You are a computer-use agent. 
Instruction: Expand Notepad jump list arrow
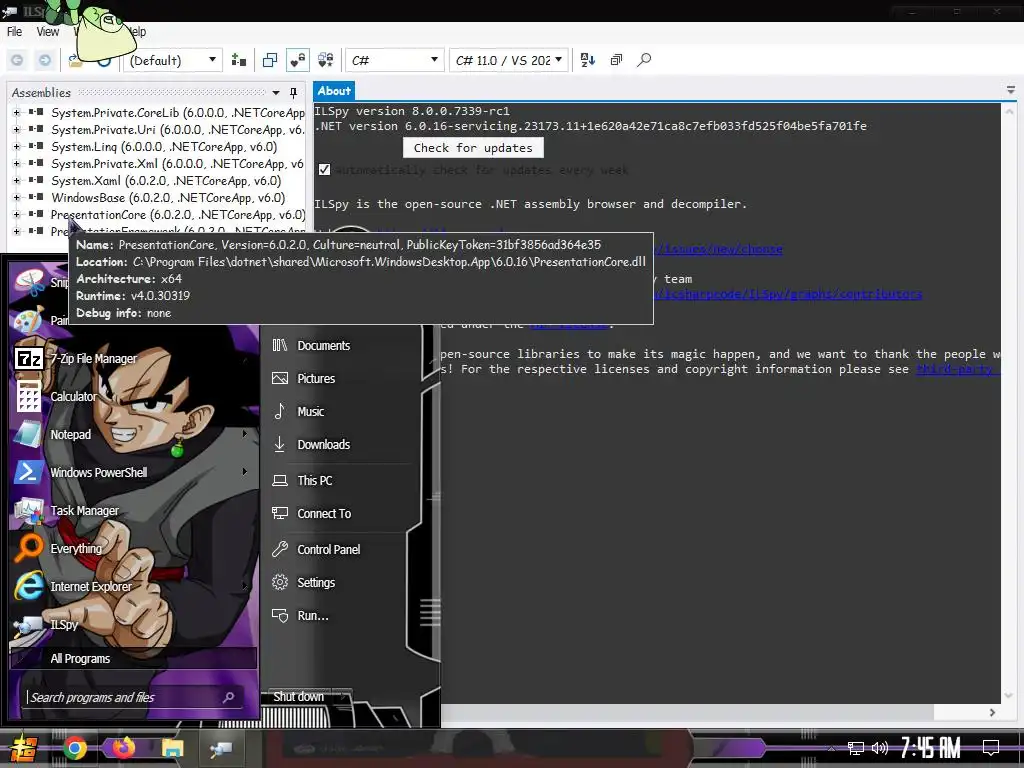tap(245, 434)
